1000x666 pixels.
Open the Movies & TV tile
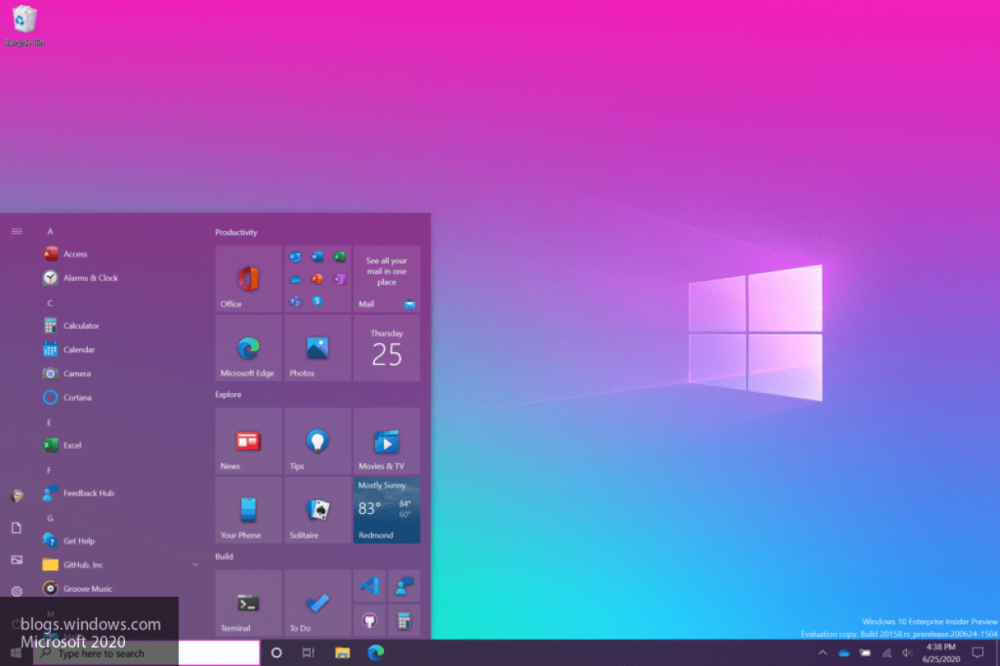(387, 440)
